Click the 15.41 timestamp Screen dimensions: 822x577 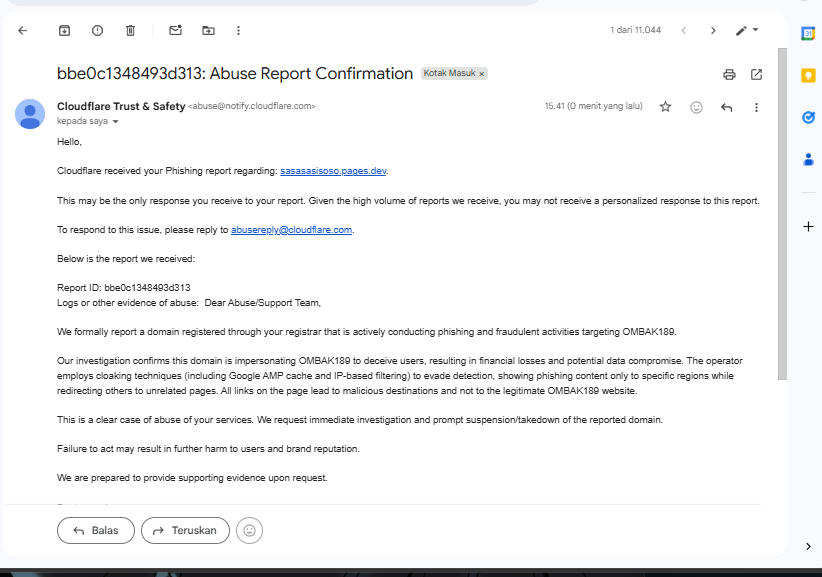point(593,106)
